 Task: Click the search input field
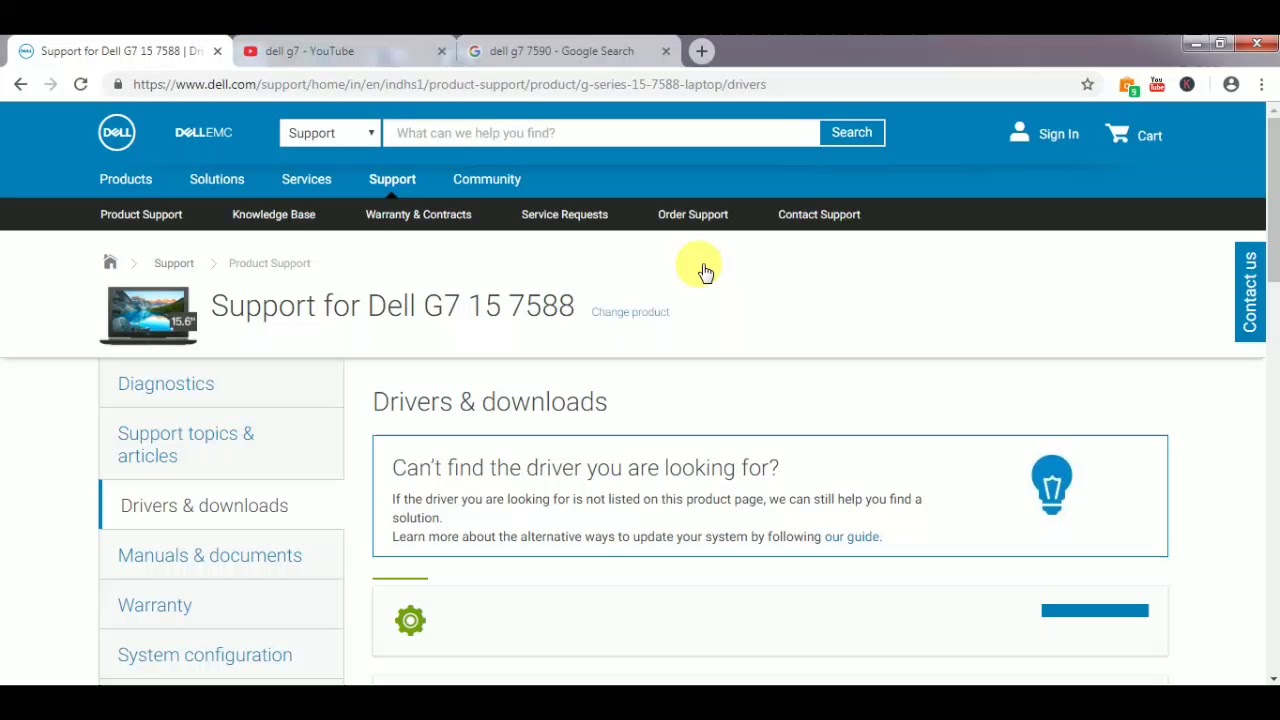pos(600,133)
